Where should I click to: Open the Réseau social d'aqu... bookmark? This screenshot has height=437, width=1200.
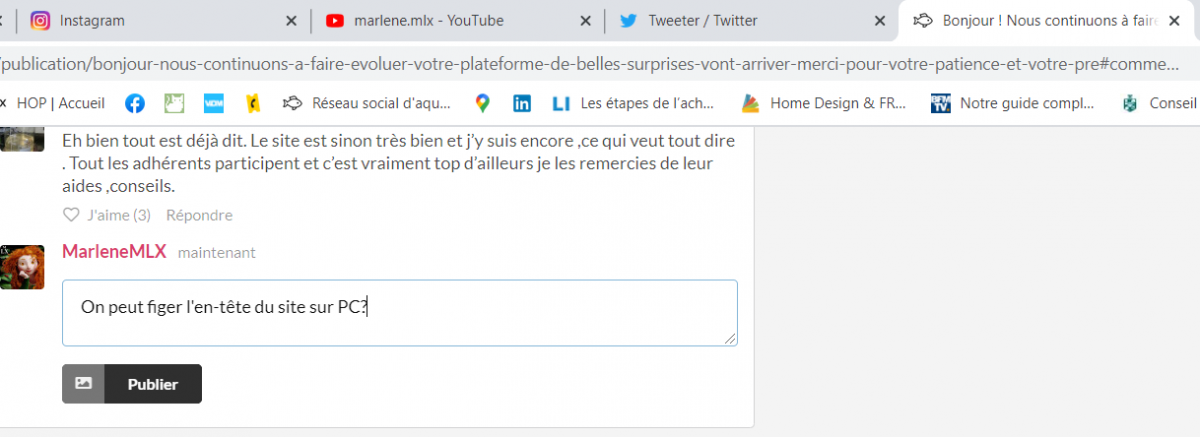pyautogui.click(x=367, y=102)
